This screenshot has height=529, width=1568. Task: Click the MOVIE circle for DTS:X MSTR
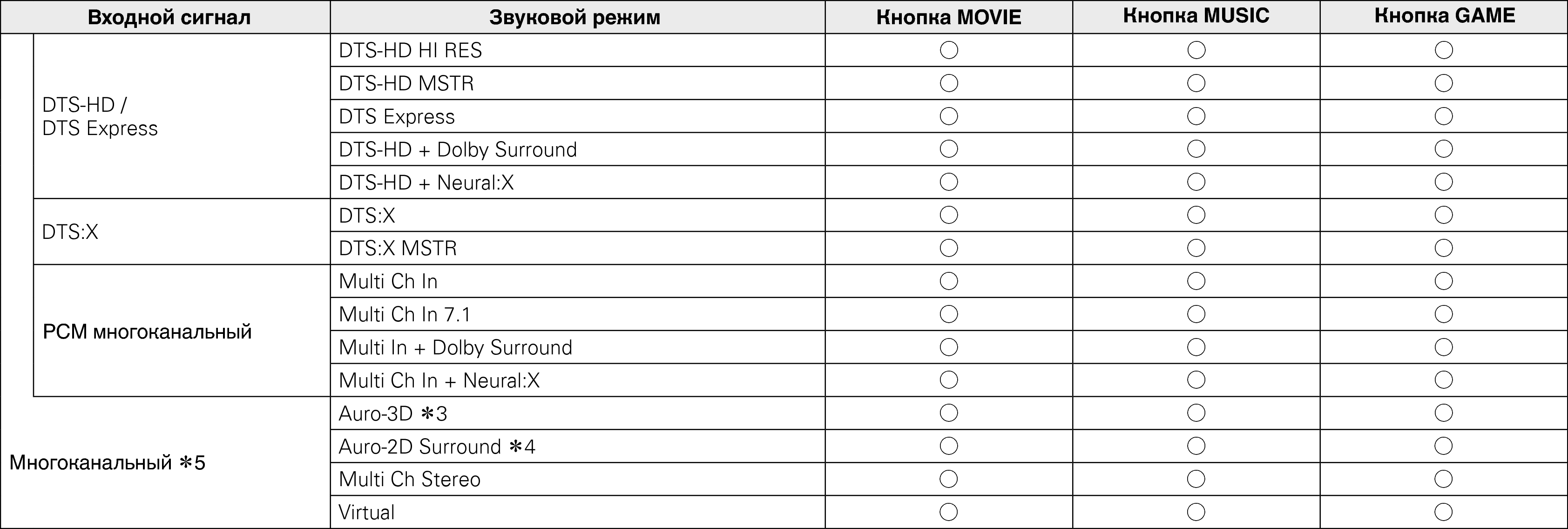click(948, 248)
